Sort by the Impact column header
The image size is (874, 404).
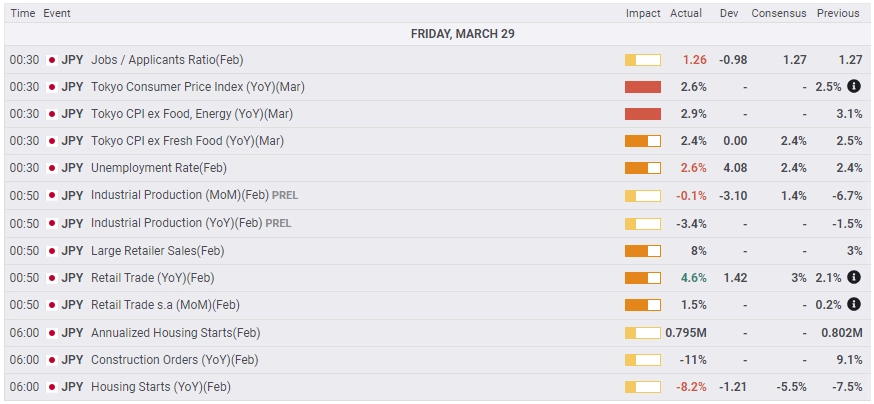point(643,13)
